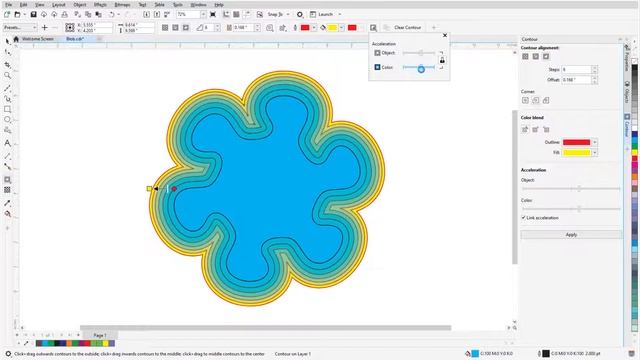The height and width of the screenshot is (360, 640).
Task: Select the Pick tool in toolbox
Action: [x=7, y=42]
